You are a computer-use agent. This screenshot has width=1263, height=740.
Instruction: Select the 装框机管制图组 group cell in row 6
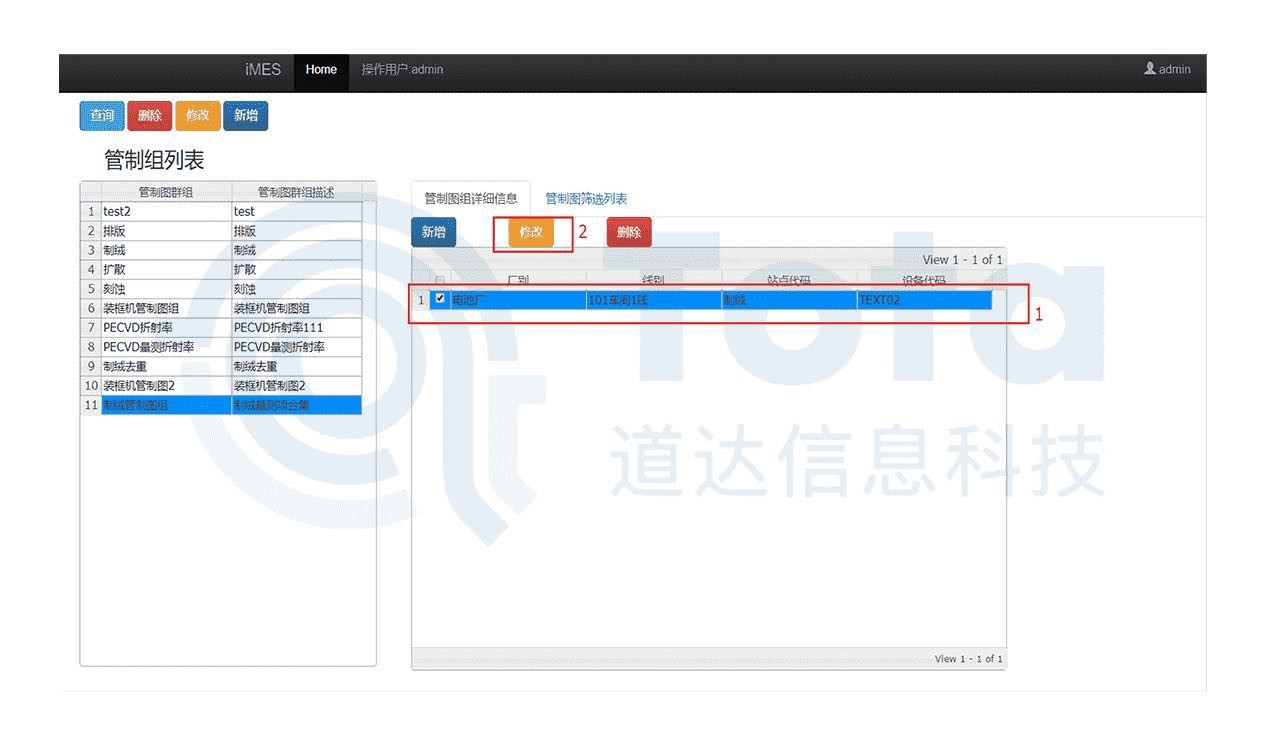pyautogui.click(x=166, y=308)
